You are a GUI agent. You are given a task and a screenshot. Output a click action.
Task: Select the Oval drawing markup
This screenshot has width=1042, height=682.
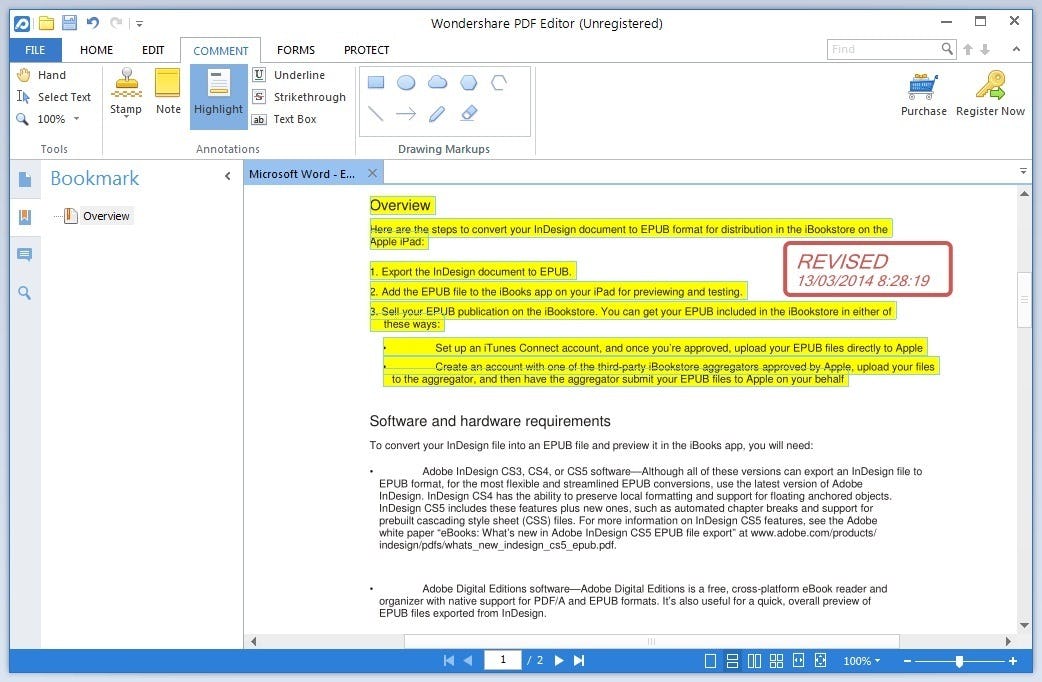[x=406, y=82]
